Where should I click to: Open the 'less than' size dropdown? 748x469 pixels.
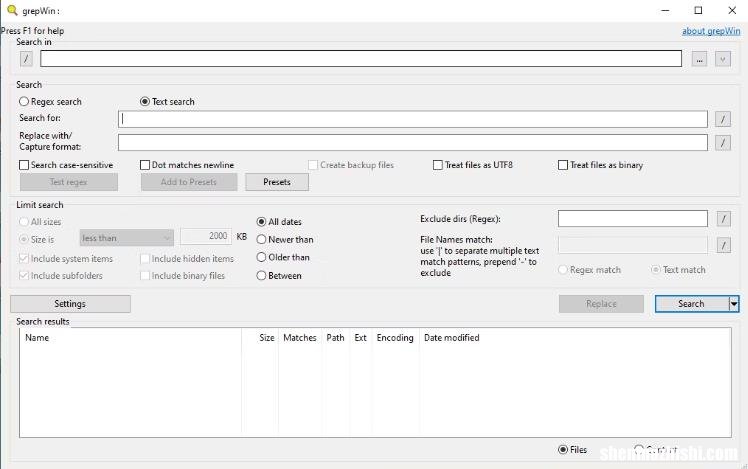point(126,238)
